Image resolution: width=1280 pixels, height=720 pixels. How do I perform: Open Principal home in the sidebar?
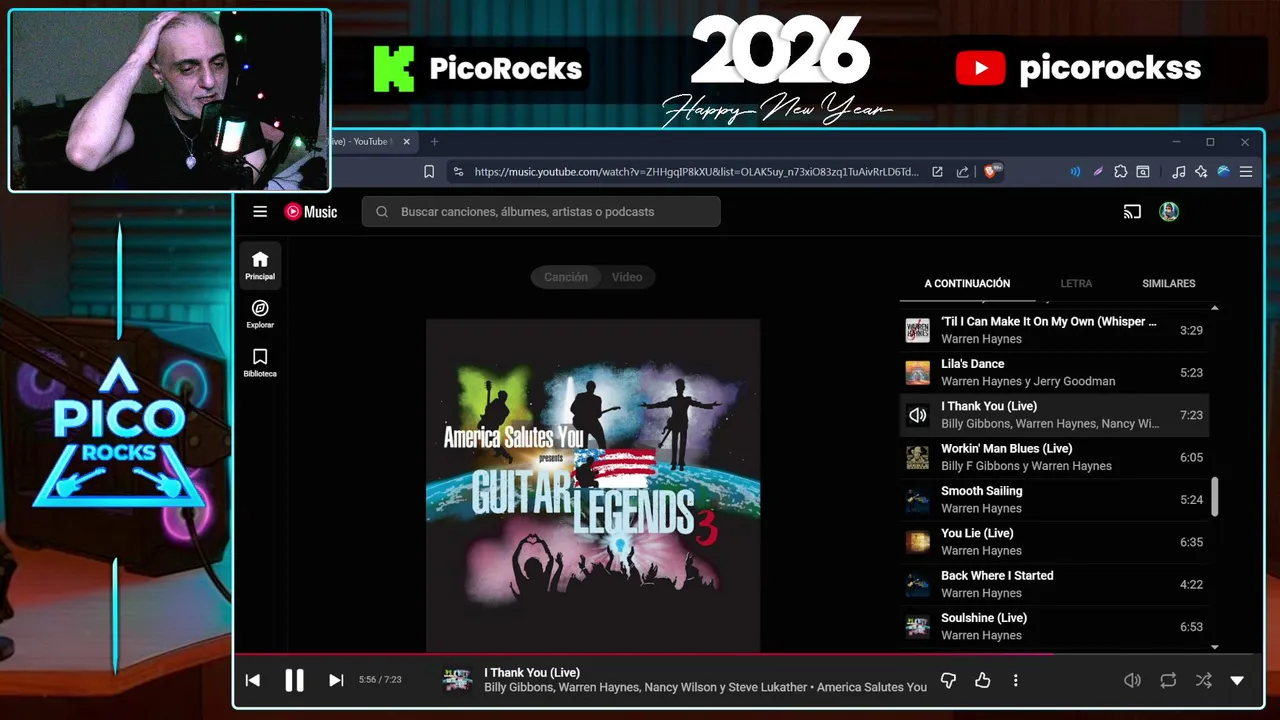click(260, 265)
